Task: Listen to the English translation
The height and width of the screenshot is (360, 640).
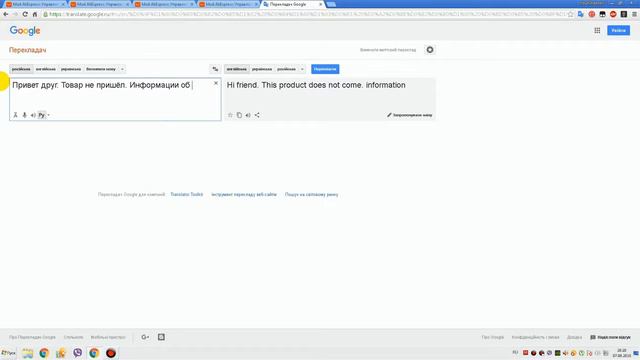Action: (x=248, y=115)
